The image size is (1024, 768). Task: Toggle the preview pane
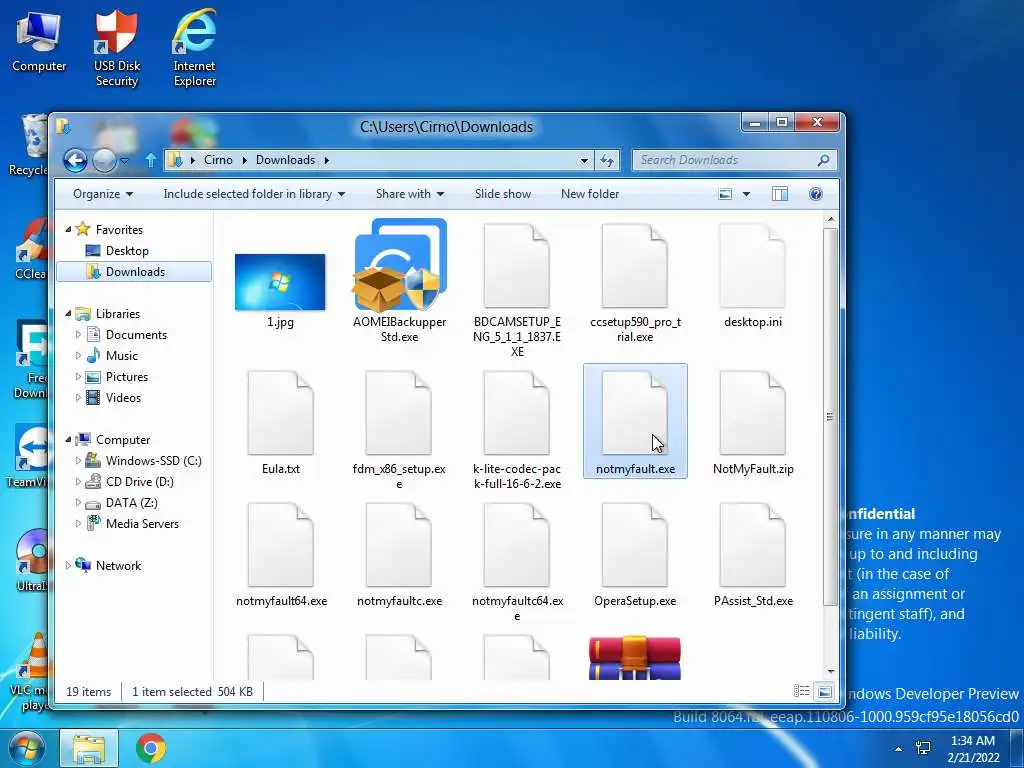(x=780, y=194)
